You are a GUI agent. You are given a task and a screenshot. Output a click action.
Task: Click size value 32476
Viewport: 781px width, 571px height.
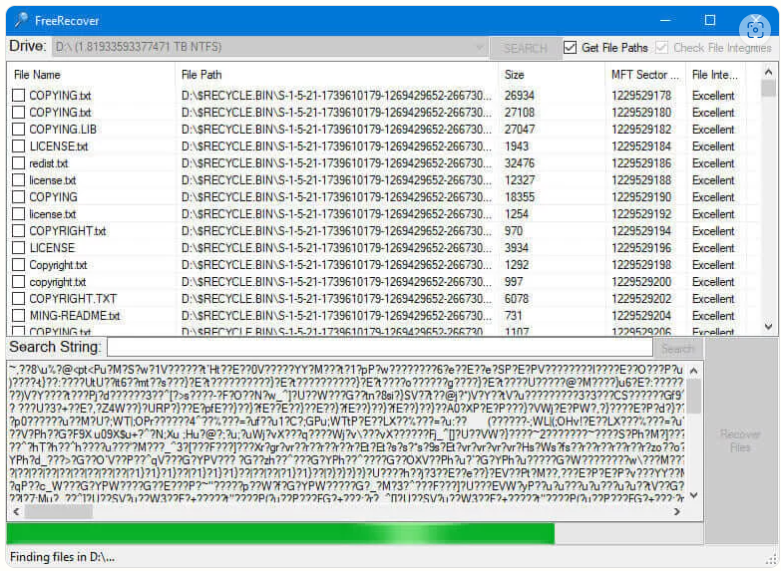[519, 163]
